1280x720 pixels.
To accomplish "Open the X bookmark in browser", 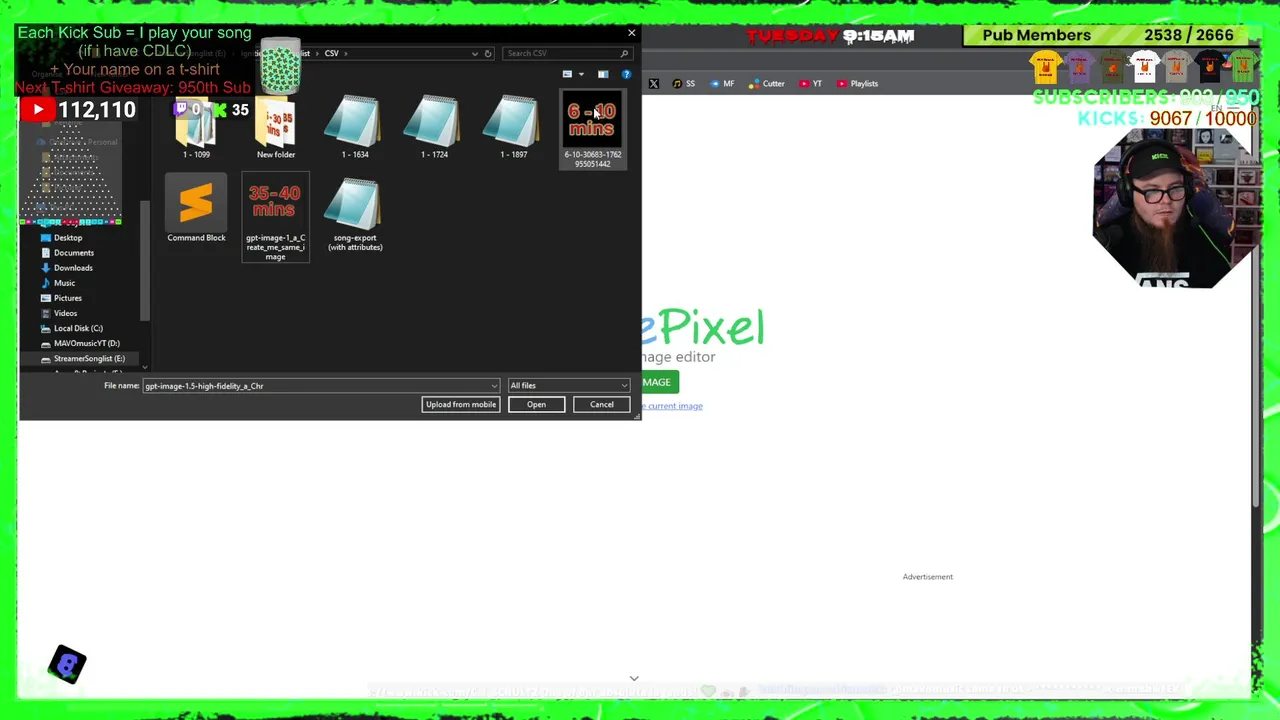I will [653, 84].
